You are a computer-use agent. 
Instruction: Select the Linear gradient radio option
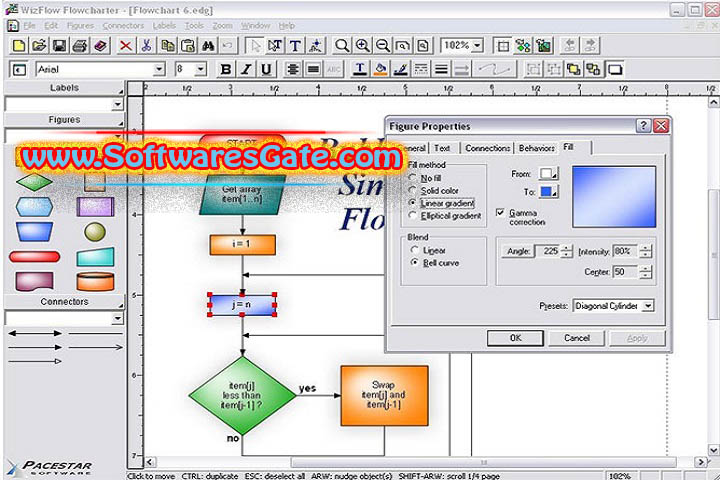point(413,203)
